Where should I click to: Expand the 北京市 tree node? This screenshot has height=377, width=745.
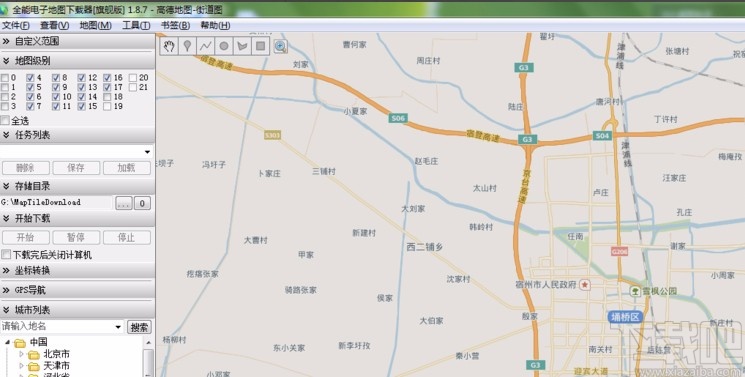click(21, 354)
